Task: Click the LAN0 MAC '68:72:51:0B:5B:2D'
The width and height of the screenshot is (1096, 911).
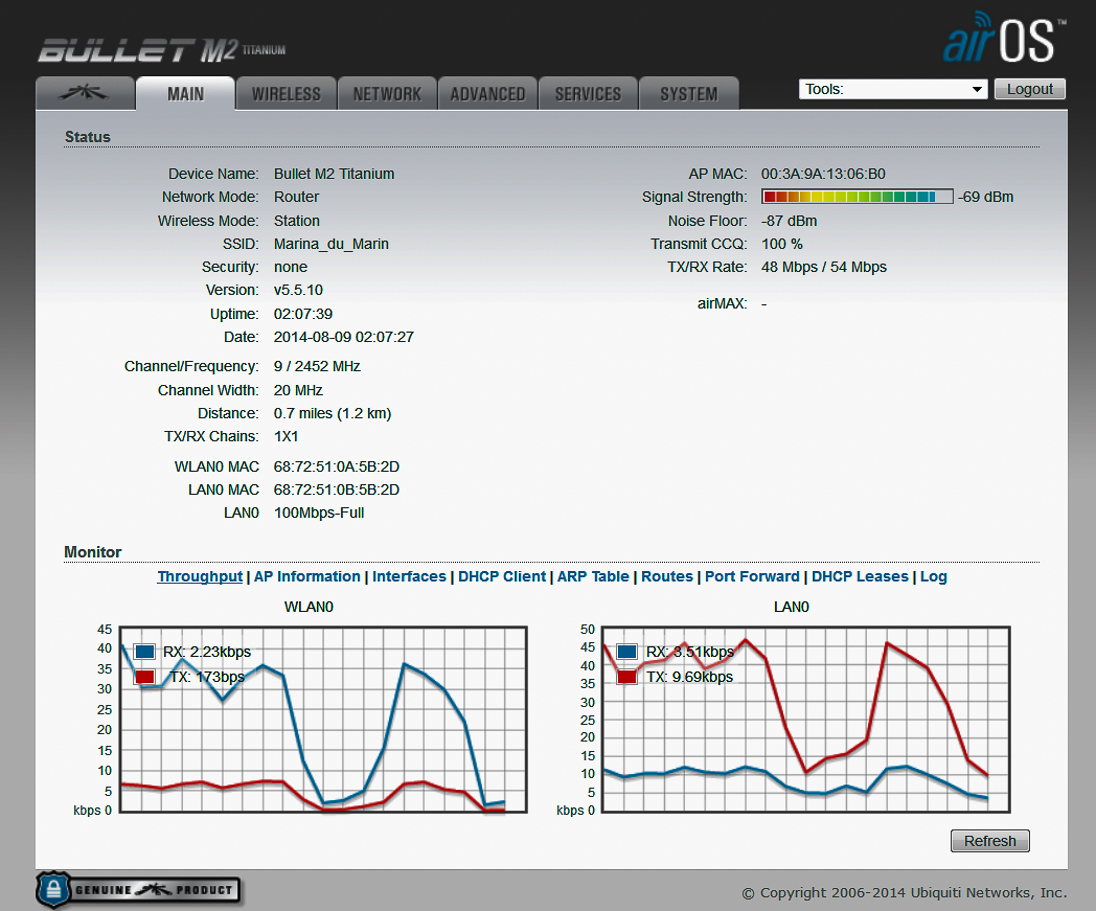Action: (x=336, y=490)
